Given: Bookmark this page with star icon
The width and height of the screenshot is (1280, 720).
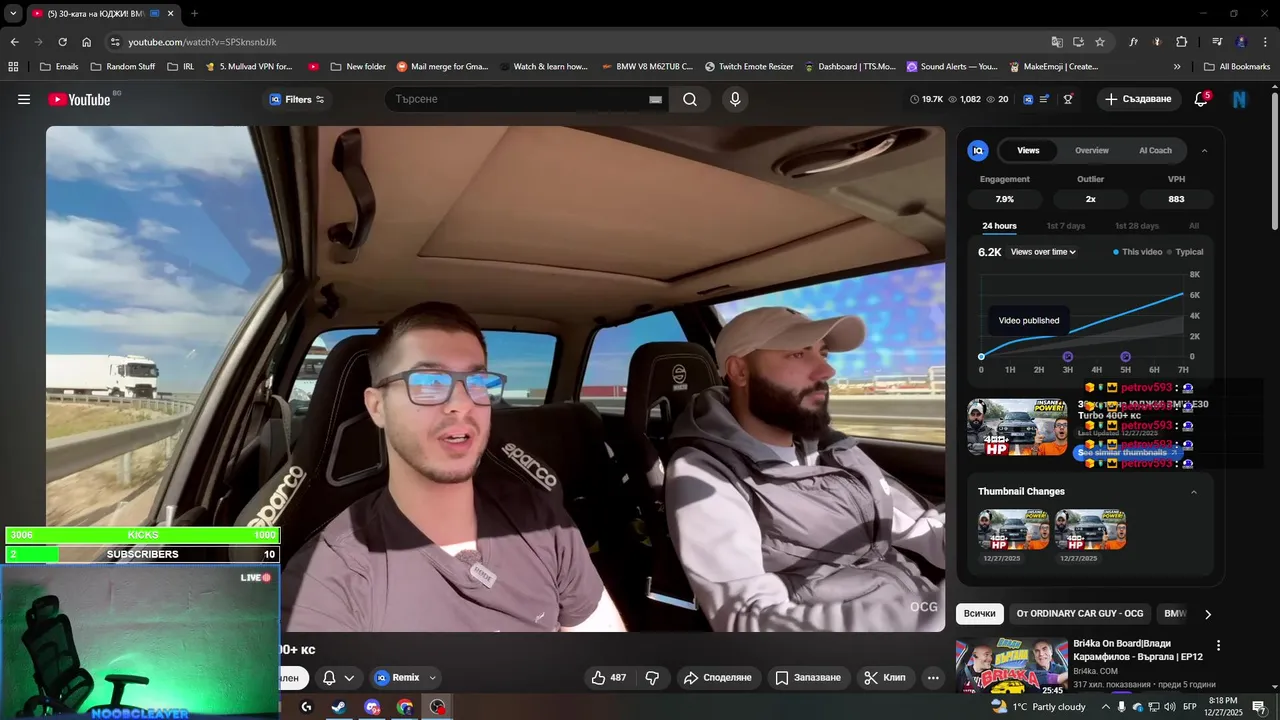Looking at the screenshot, I should [x=1100, y=42].
